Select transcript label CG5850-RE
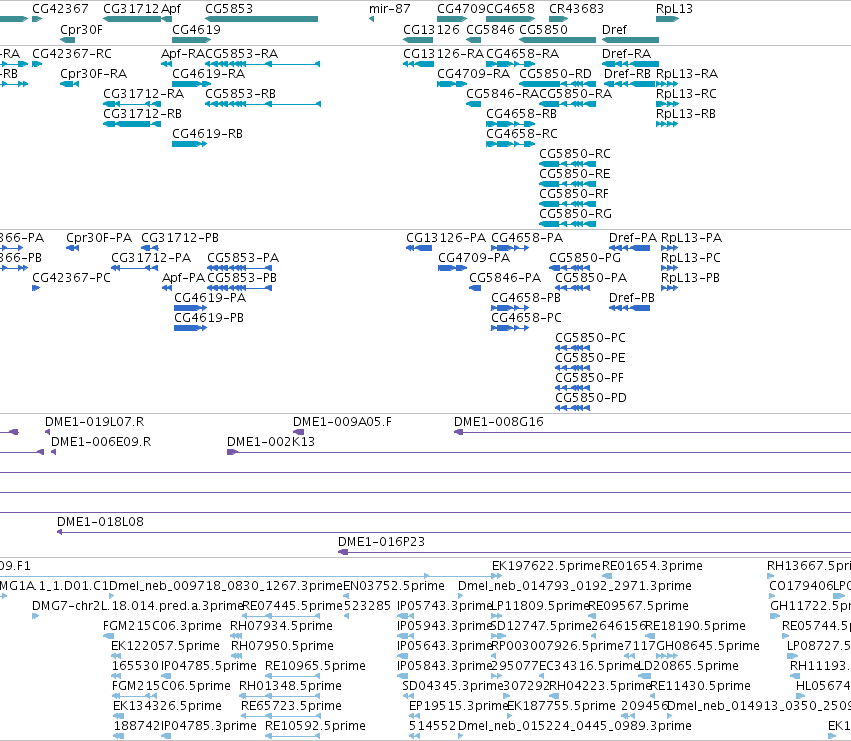Screen dimensions: 851x741 (575, 174)
